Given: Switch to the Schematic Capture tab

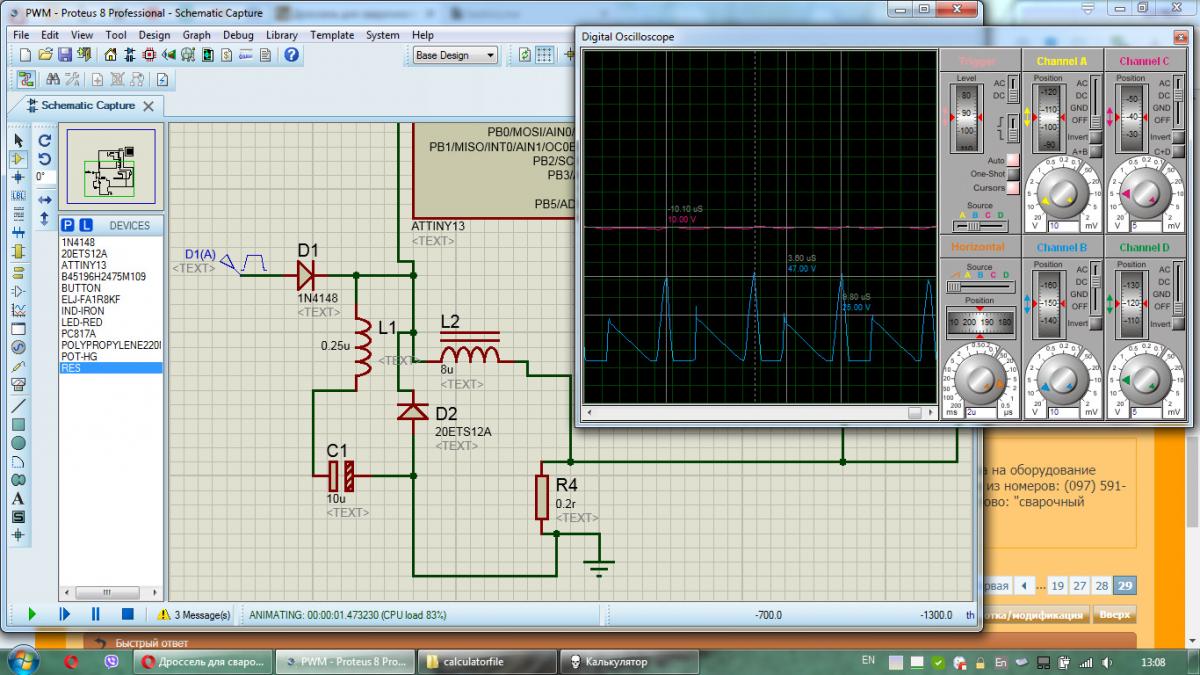Looking at the screenshot, I should click(x=87, y=106).
